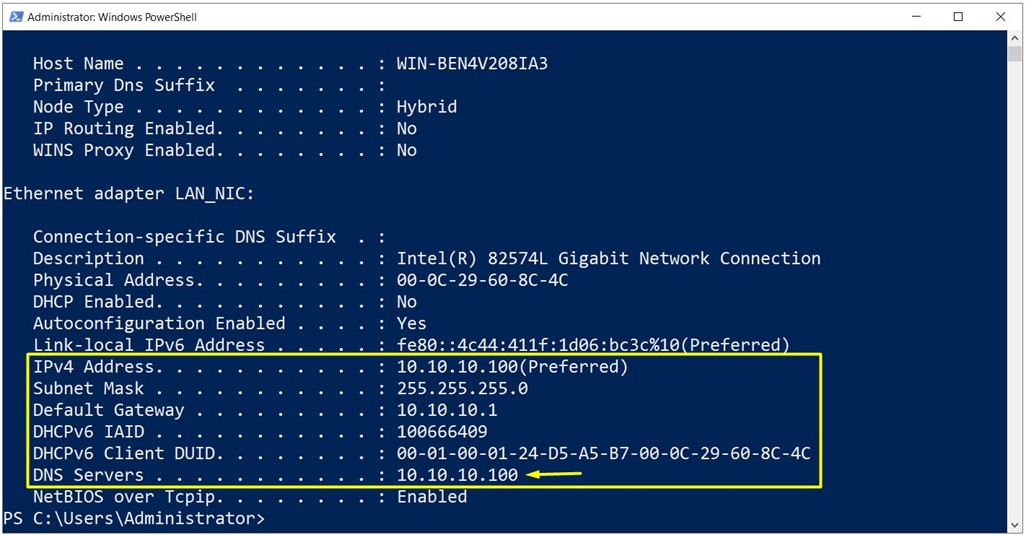Screen dimensions: 1026x535
Task: Click the Administrator: Windows PowerShell title text
Action: coord(112,17)
